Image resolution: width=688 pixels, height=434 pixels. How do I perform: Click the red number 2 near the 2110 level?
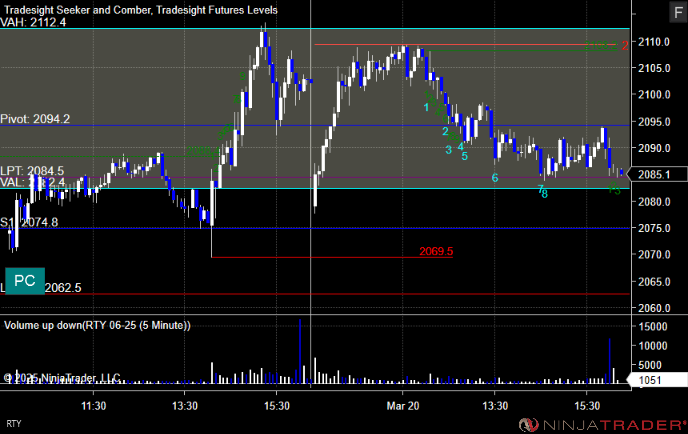pyautogui.click(x=625, y=45)
